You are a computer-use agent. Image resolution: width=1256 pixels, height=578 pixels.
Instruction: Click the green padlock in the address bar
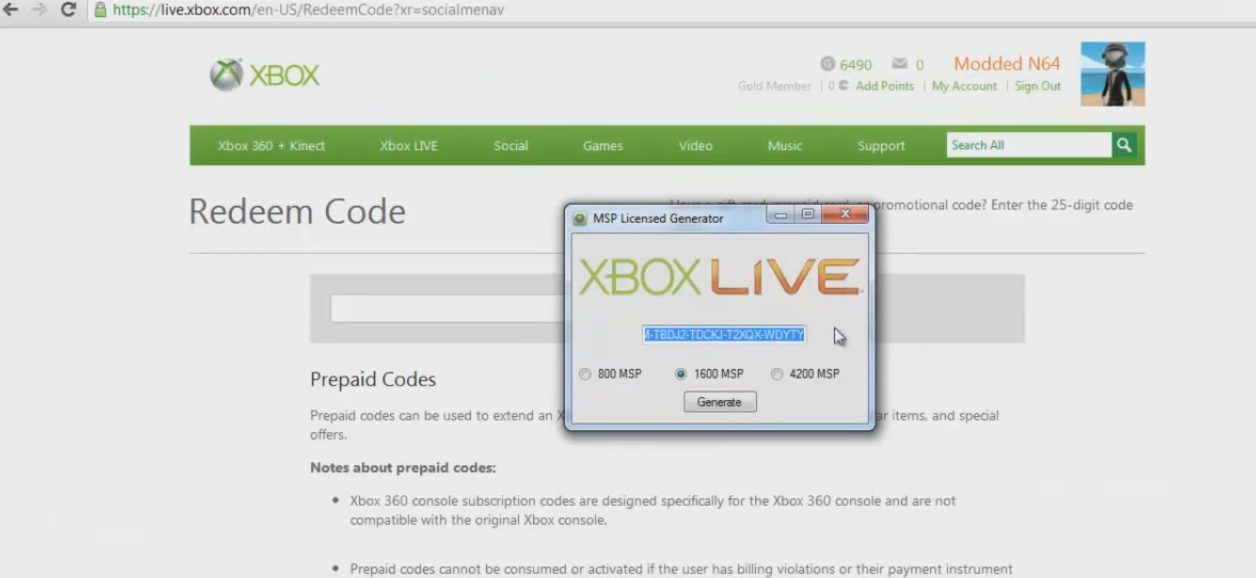click(x=100, y=10)
